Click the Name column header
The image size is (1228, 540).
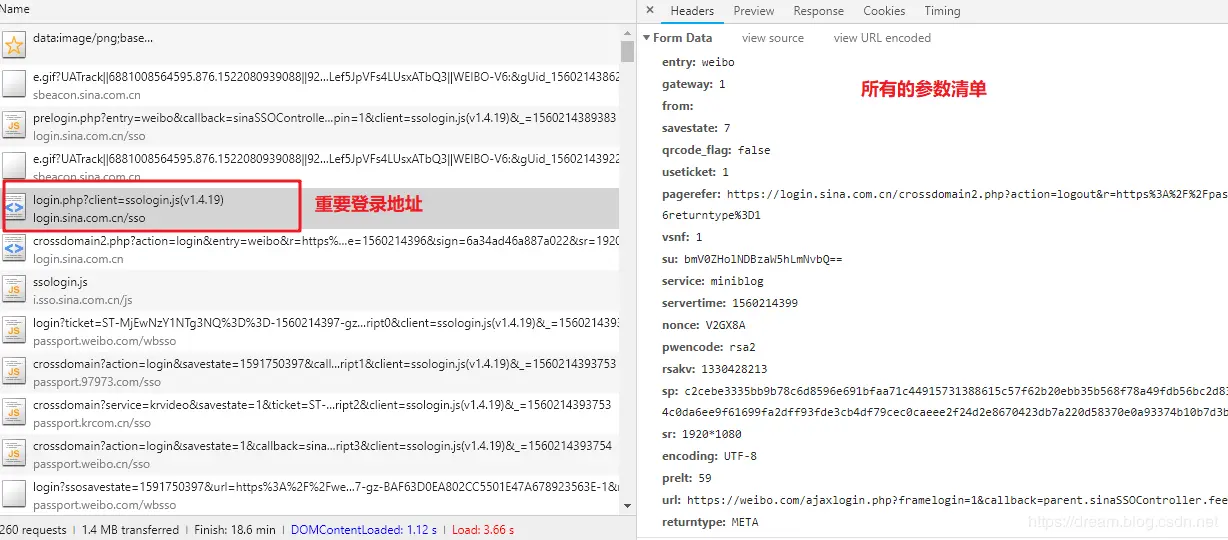point(16,9)
